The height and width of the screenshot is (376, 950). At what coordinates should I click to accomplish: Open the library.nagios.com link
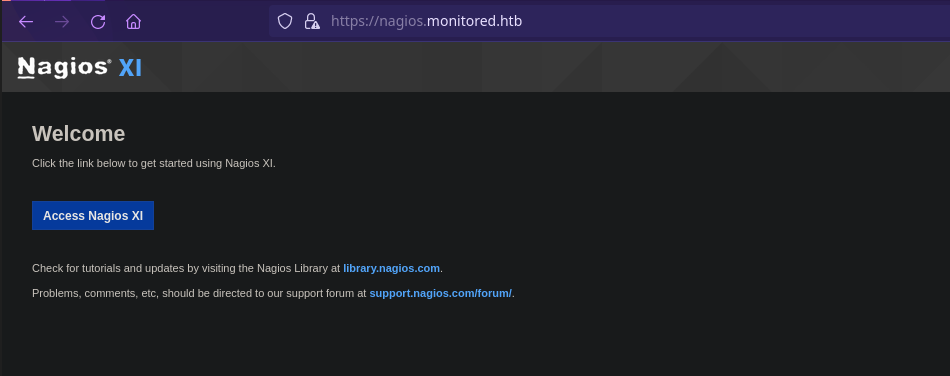tap(391, 268)
